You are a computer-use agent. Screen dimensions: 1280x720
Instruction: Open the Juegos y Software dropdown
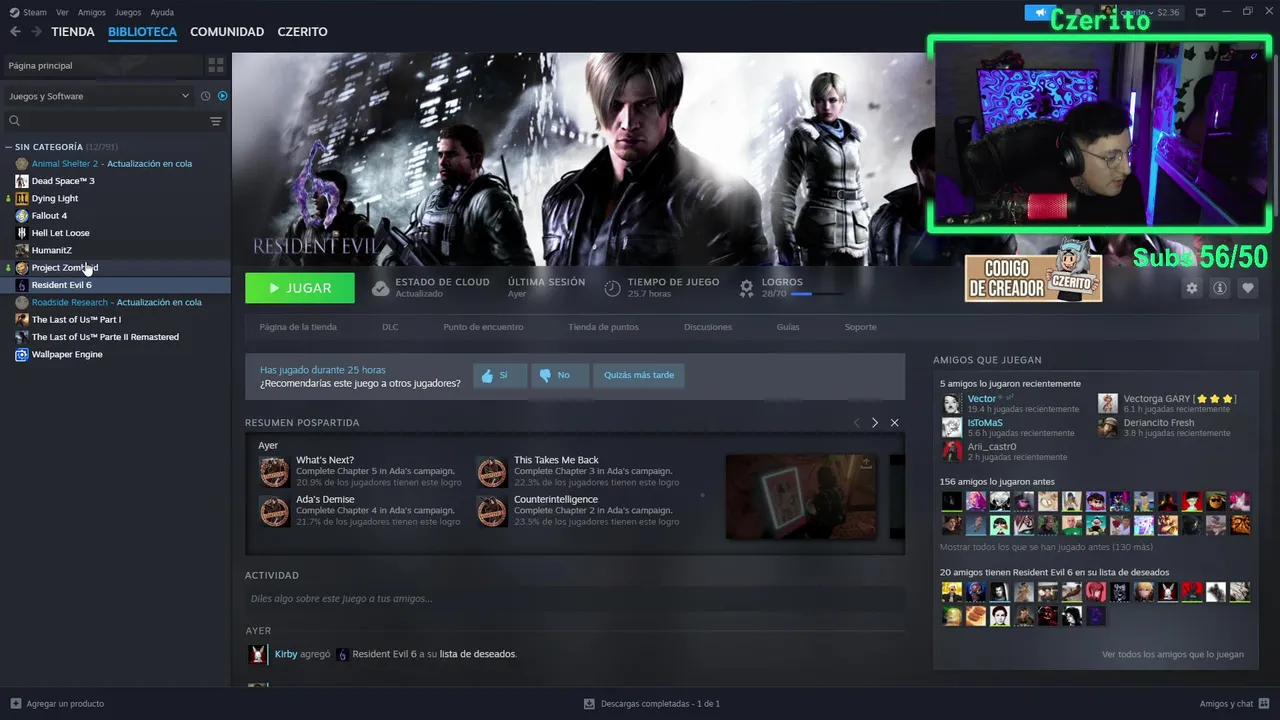pos(98,96)
